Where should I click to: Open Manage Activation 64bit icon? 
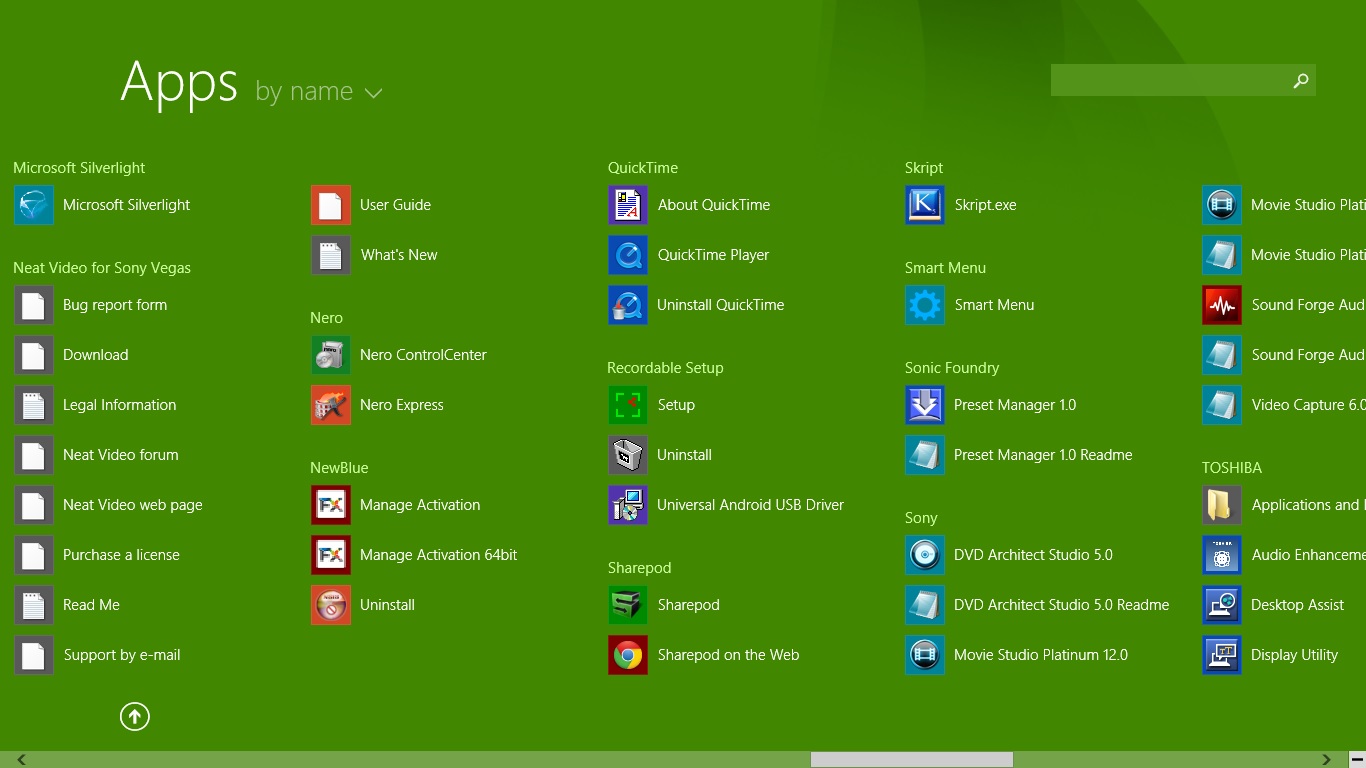coord(331,555)
